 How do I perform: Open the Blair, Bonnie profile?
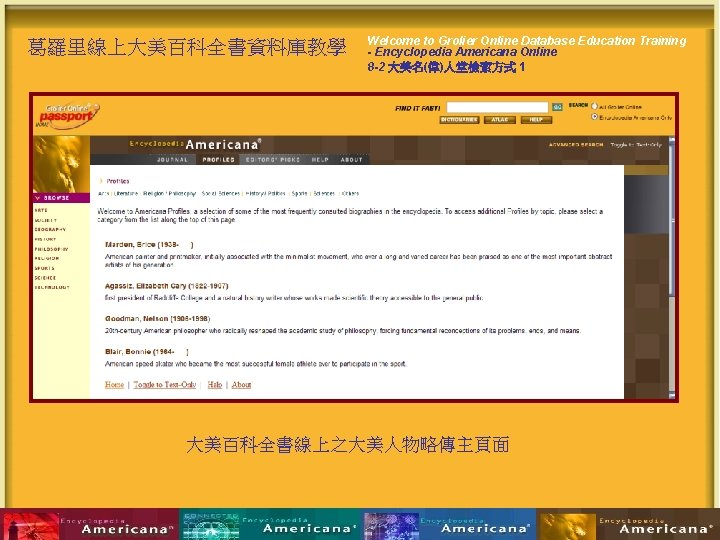coord(147,352)
